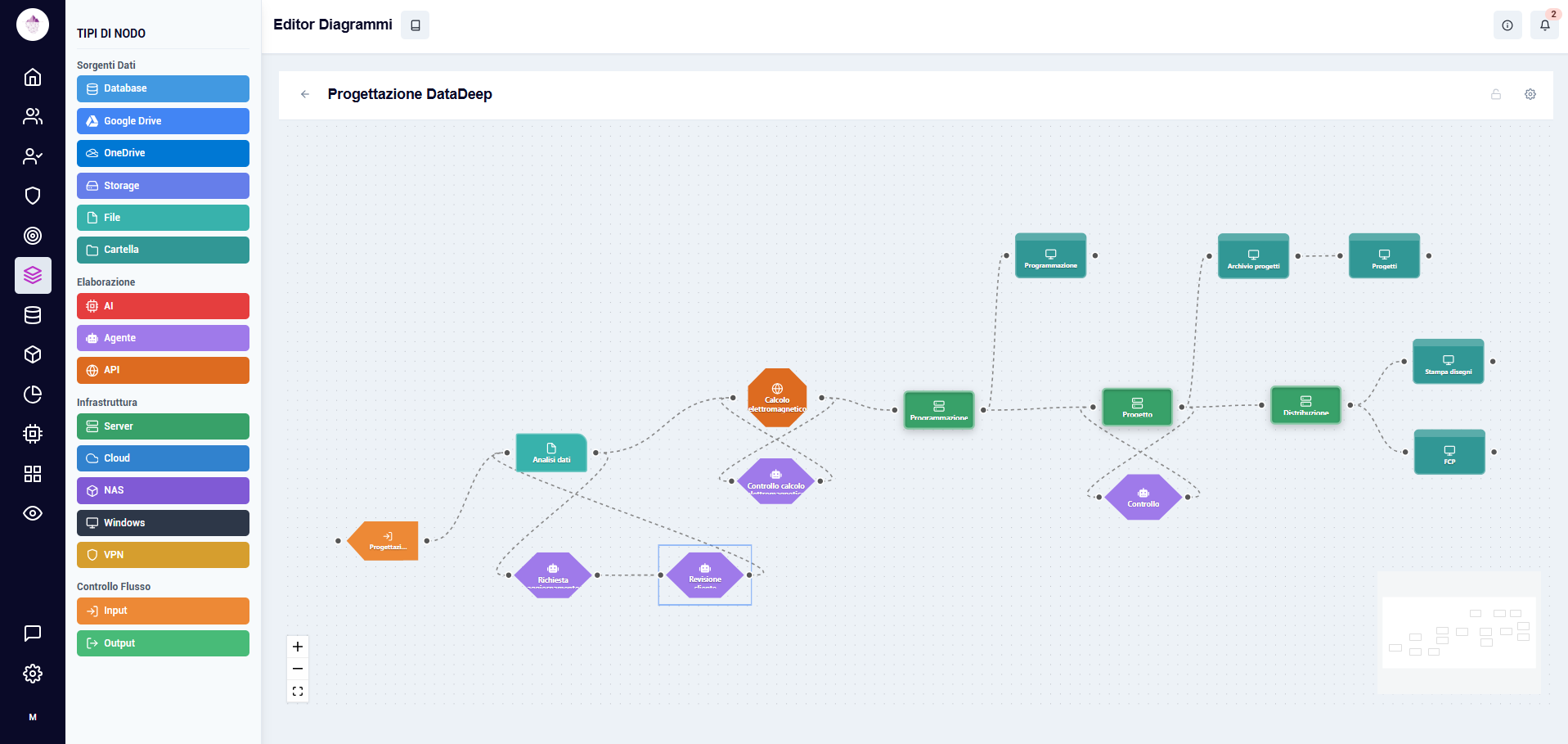The width and height of the screenshot is (1568, 744).
Task: Click the info icon in the top bar
Action: (1507, 25)
